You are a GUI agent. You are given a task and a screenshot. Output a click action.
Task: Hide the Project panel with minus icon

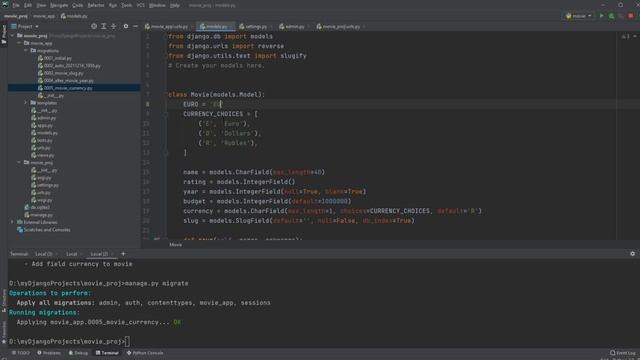pyautogui.click(x=136, y=26)
